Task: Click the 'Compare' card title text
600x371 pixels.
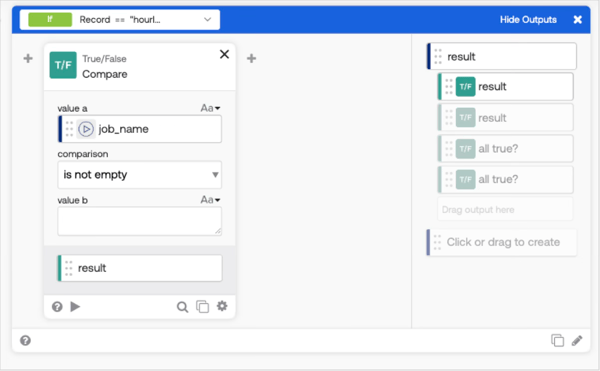Action: [x=105, y=74]
